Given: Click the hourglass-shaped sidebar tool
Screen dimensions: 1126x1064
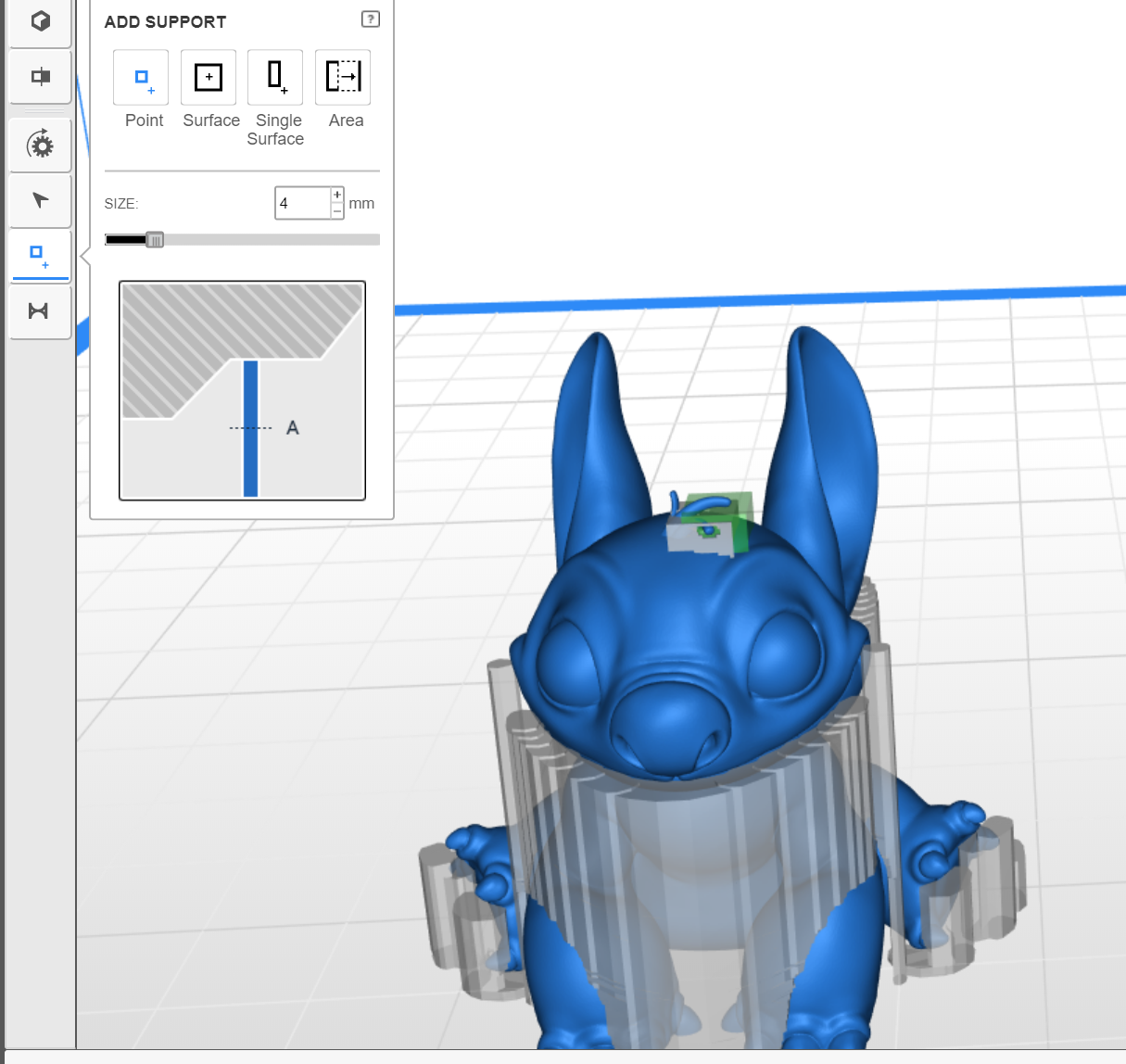Looking at the screenshot, I should pyautogui.click(x=39, y=311).
